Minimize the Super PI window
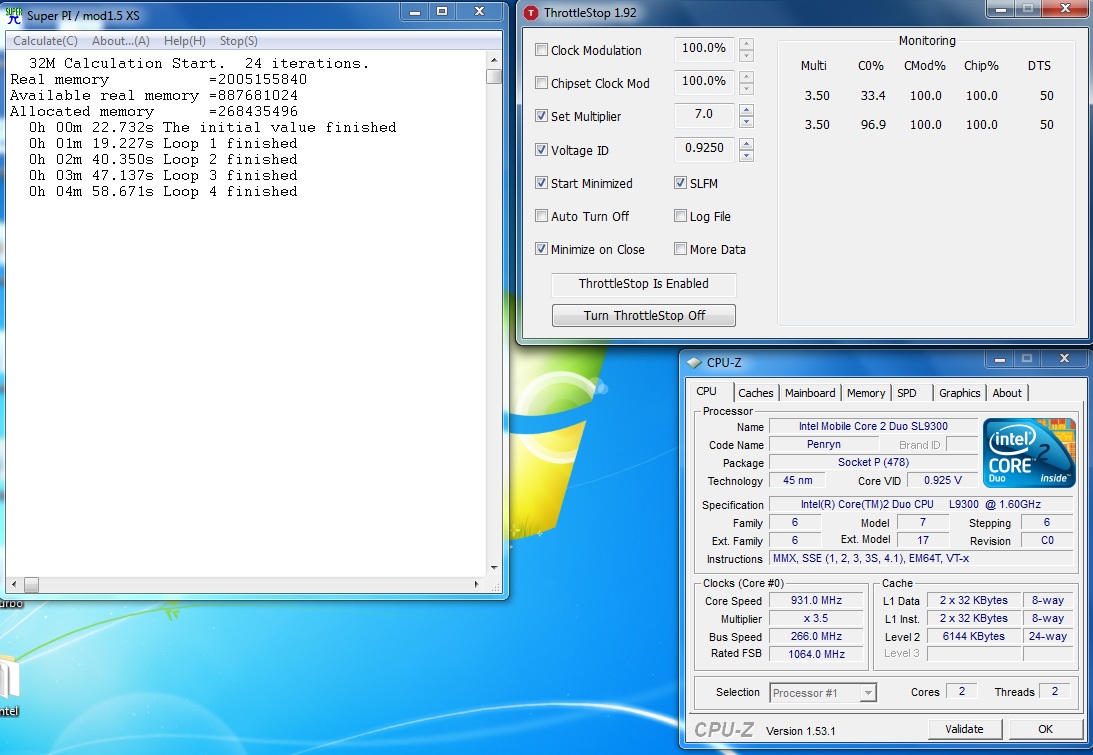 point(415,12)
